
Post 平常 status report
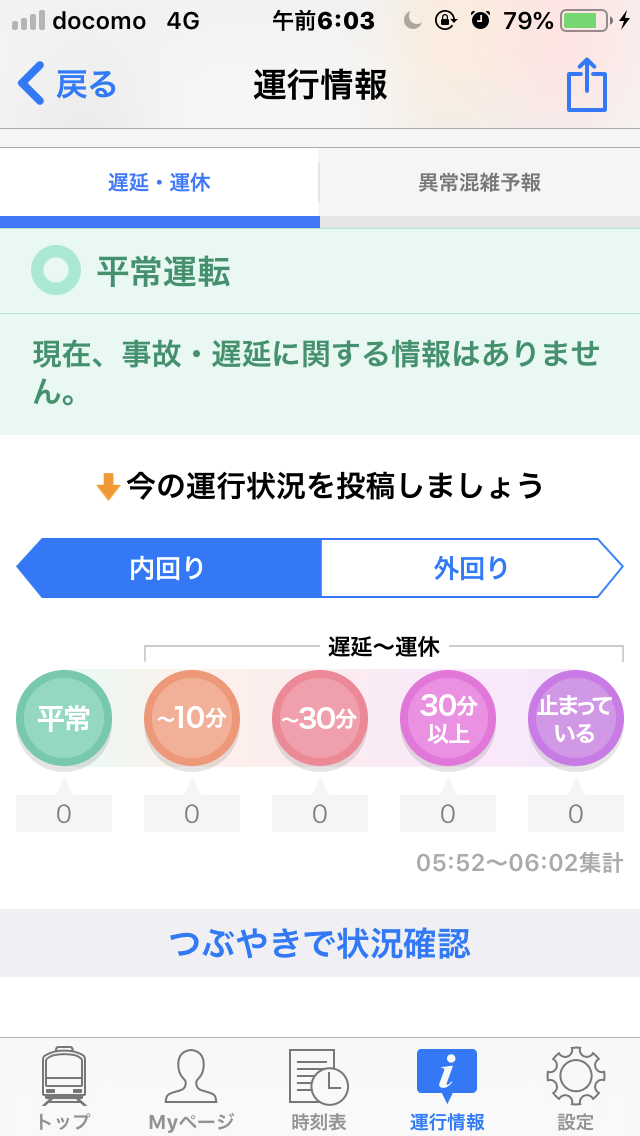point(64,718)
